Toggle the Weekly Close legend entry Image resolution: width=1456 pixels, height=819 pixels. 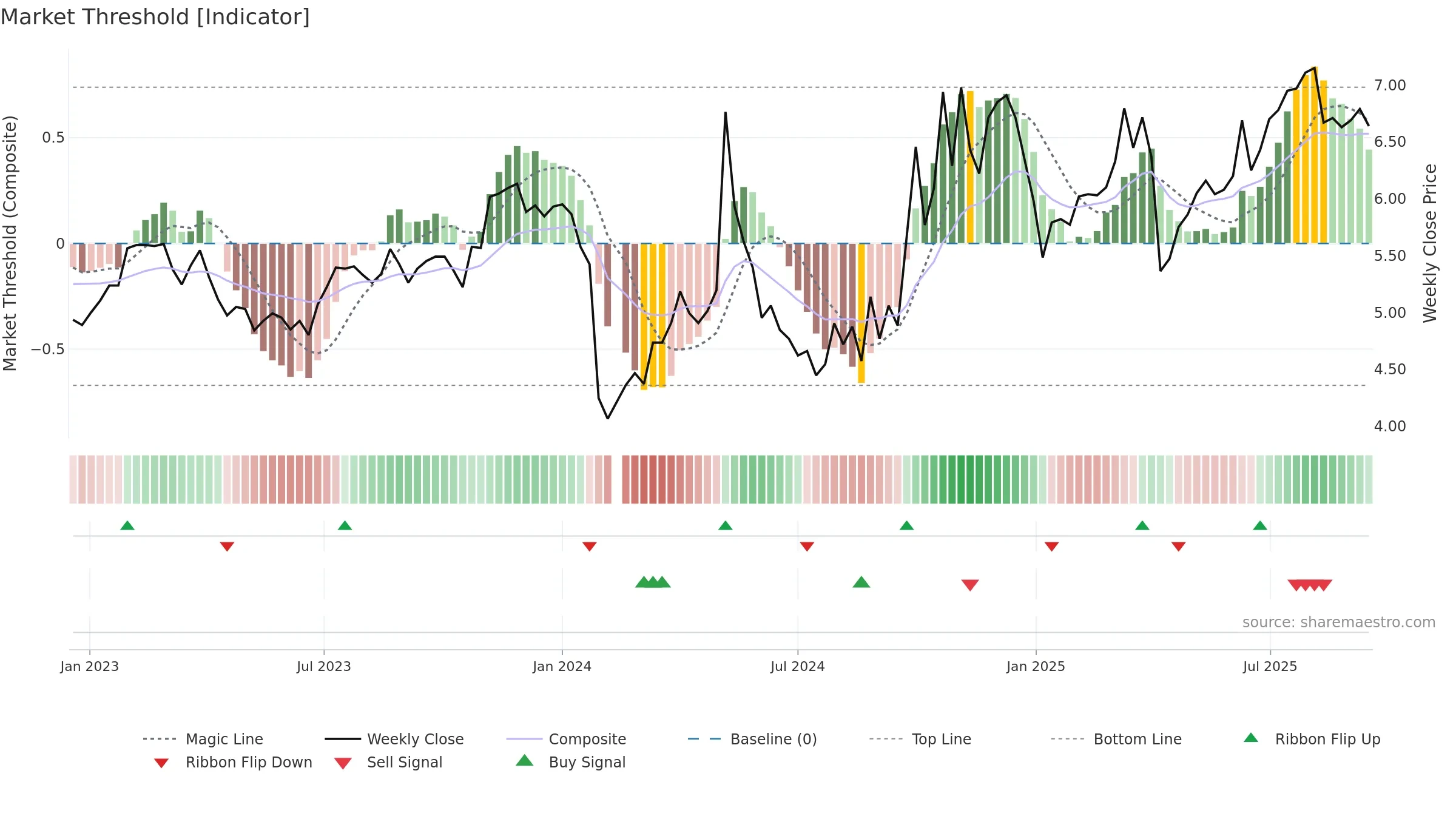pyautogui.click(x=394, y=739)
